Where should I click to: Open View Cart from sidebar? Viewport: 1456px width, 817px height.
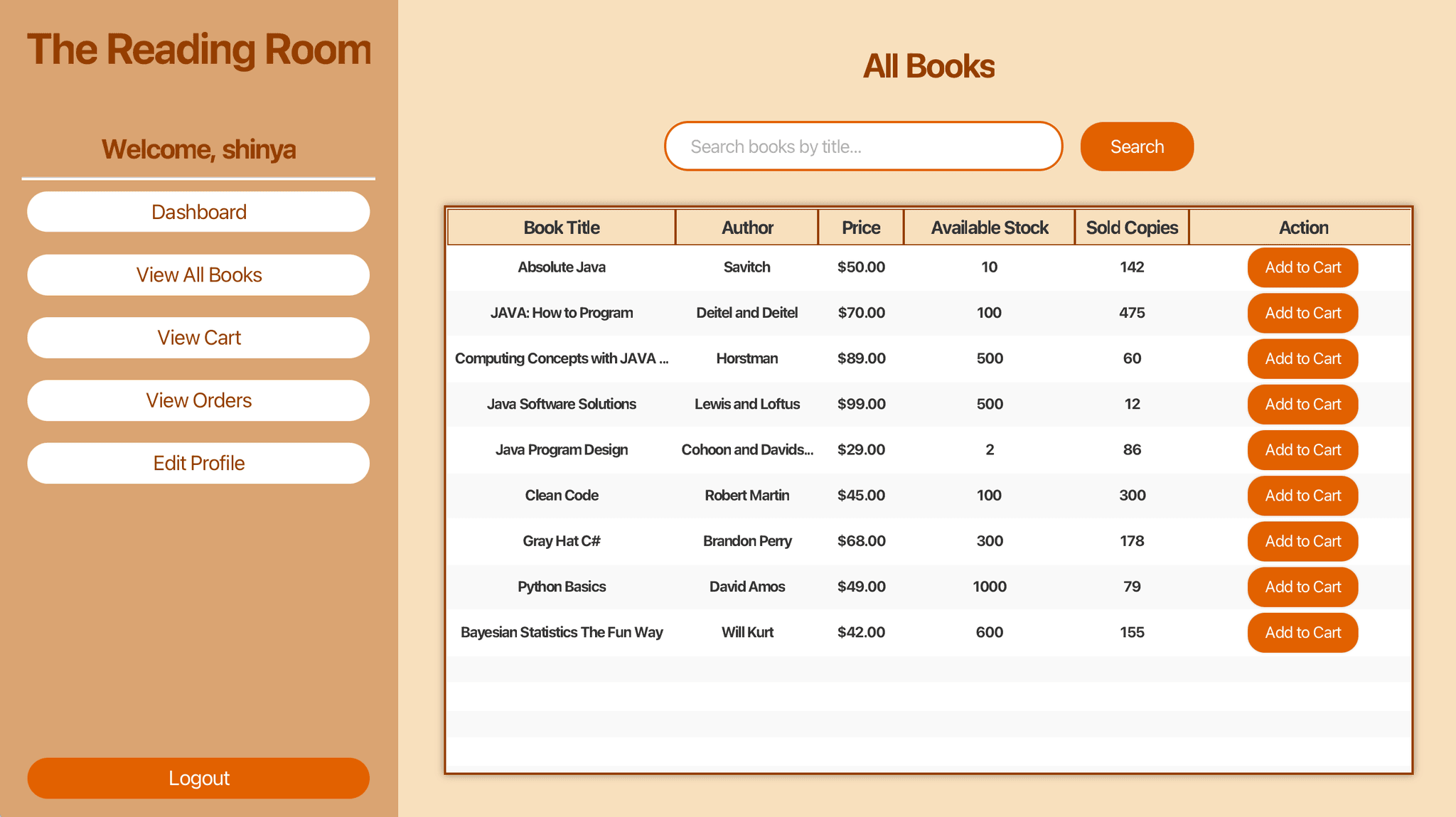(198, 338)
